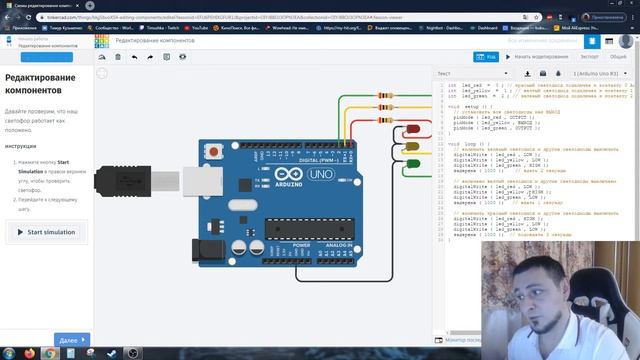The height and width of the screenshot is (360, 640).
Task: Click the code line 'void setup'
Action: 470,107
